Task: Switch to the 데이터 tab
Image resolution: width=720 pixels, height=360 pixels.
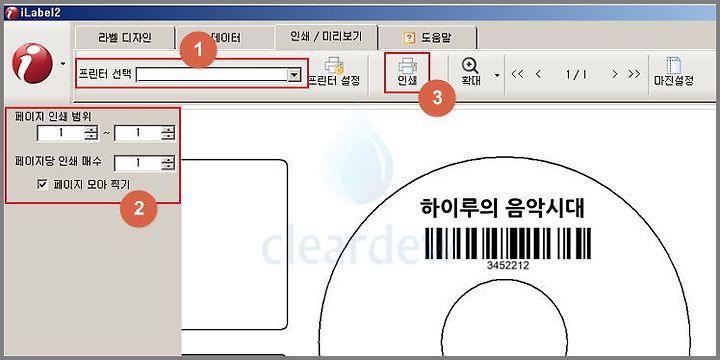Action: tap(225, 37)
